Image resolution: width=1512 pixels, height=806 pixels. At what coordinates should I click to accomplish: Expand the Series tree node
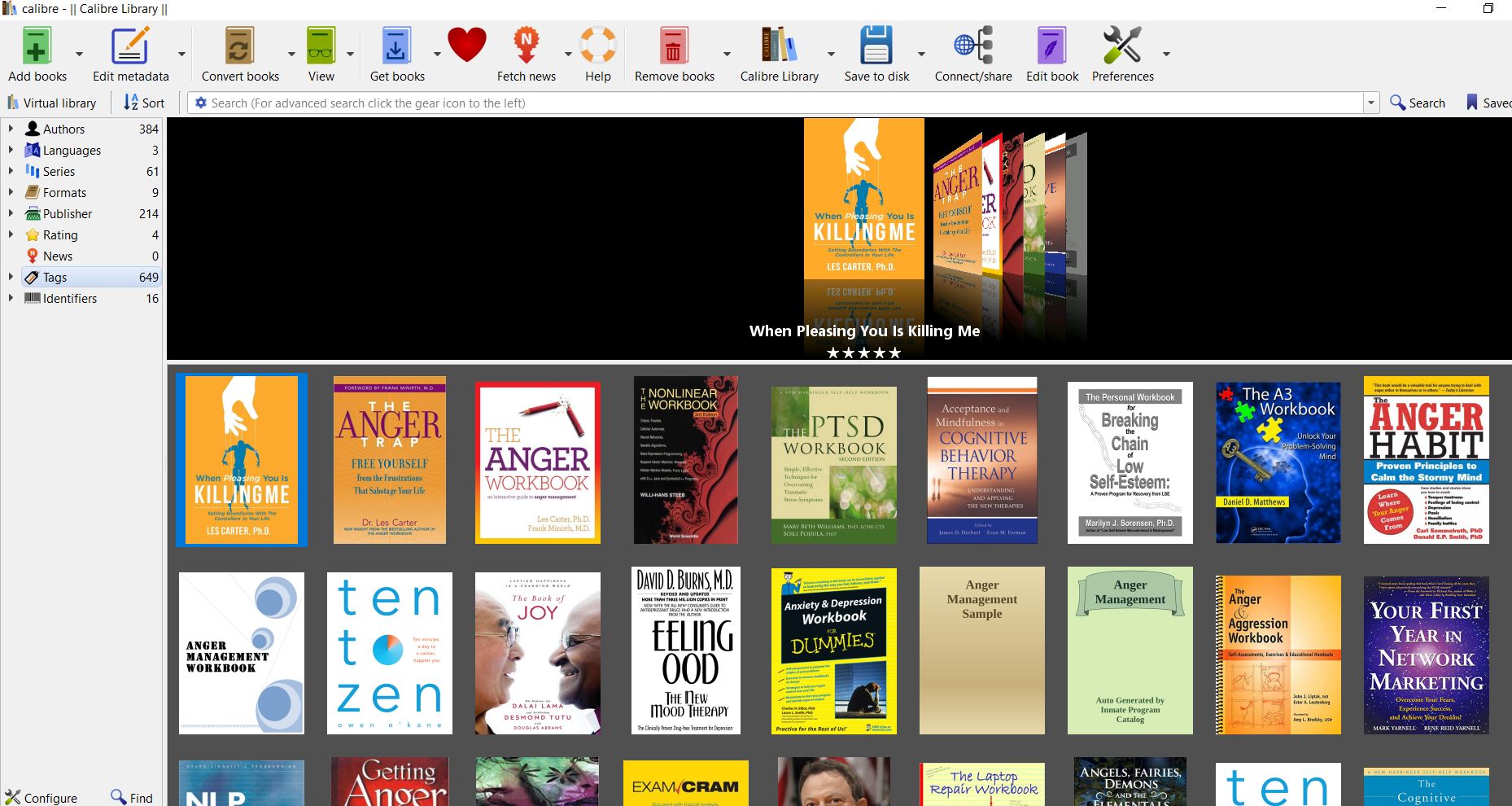click(x=11, y=171)
